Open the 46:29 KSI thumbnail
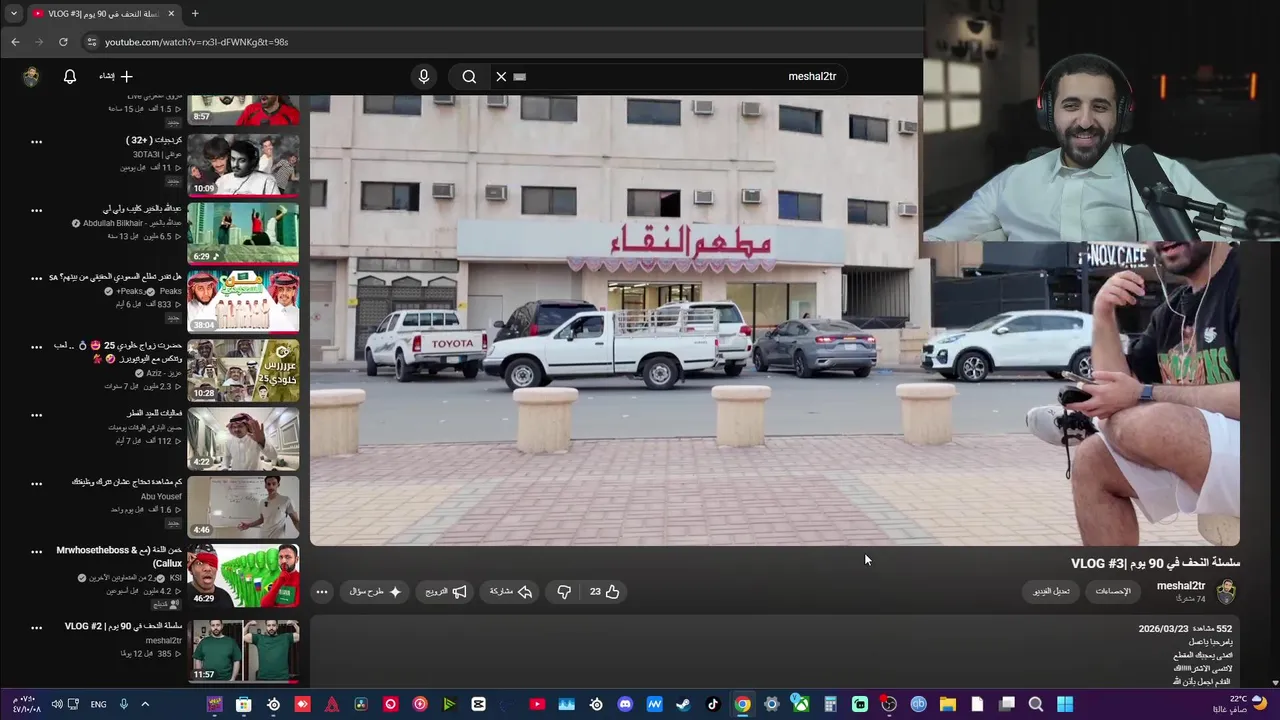This screenshot has width=1280, height=720. [243, 575]
